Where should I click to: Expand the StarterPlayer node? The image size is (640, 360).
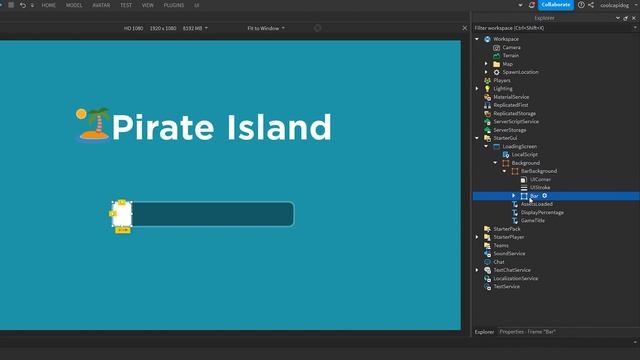(477, 237)
